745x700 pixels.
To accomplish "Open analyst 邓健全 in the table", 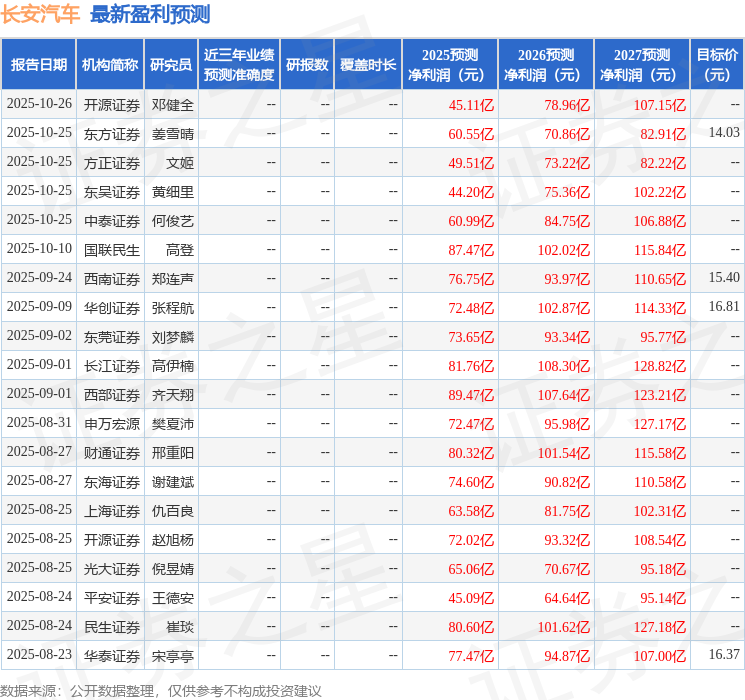I will (x=173, y=104).
